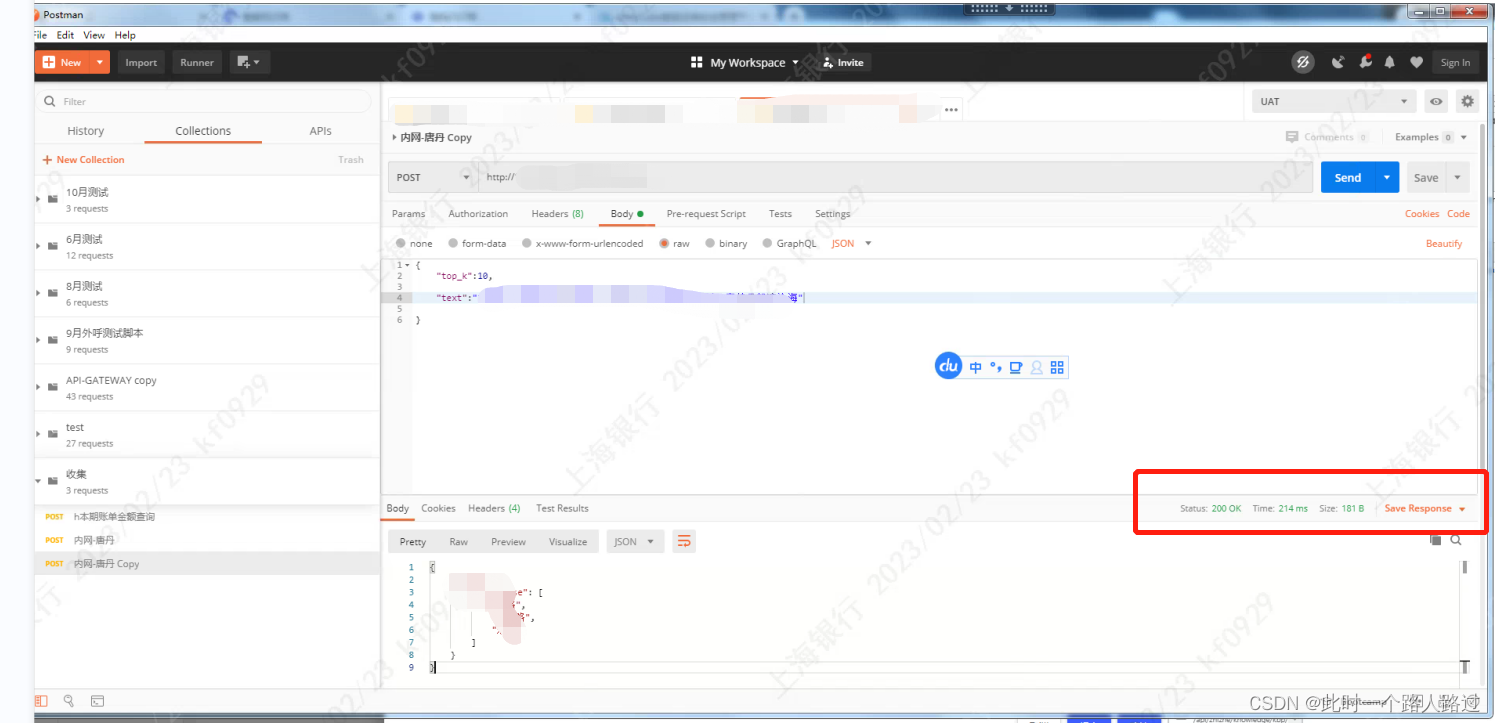The image size is (1495, 723).
Task: Open manage environments gear icon
Action: click(1467, 101)
